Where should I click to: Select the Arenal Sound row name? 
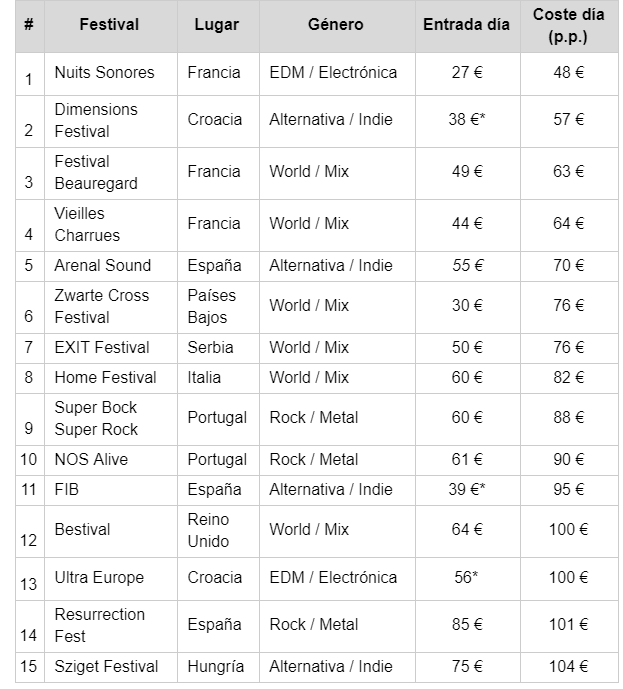point(103,265)
